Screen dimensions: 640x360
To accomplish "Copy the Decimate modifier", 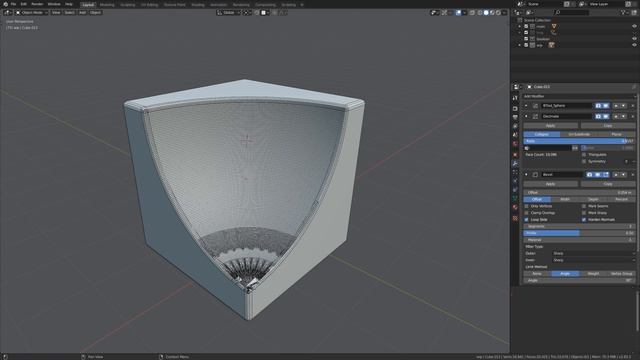I will point(608,126).
